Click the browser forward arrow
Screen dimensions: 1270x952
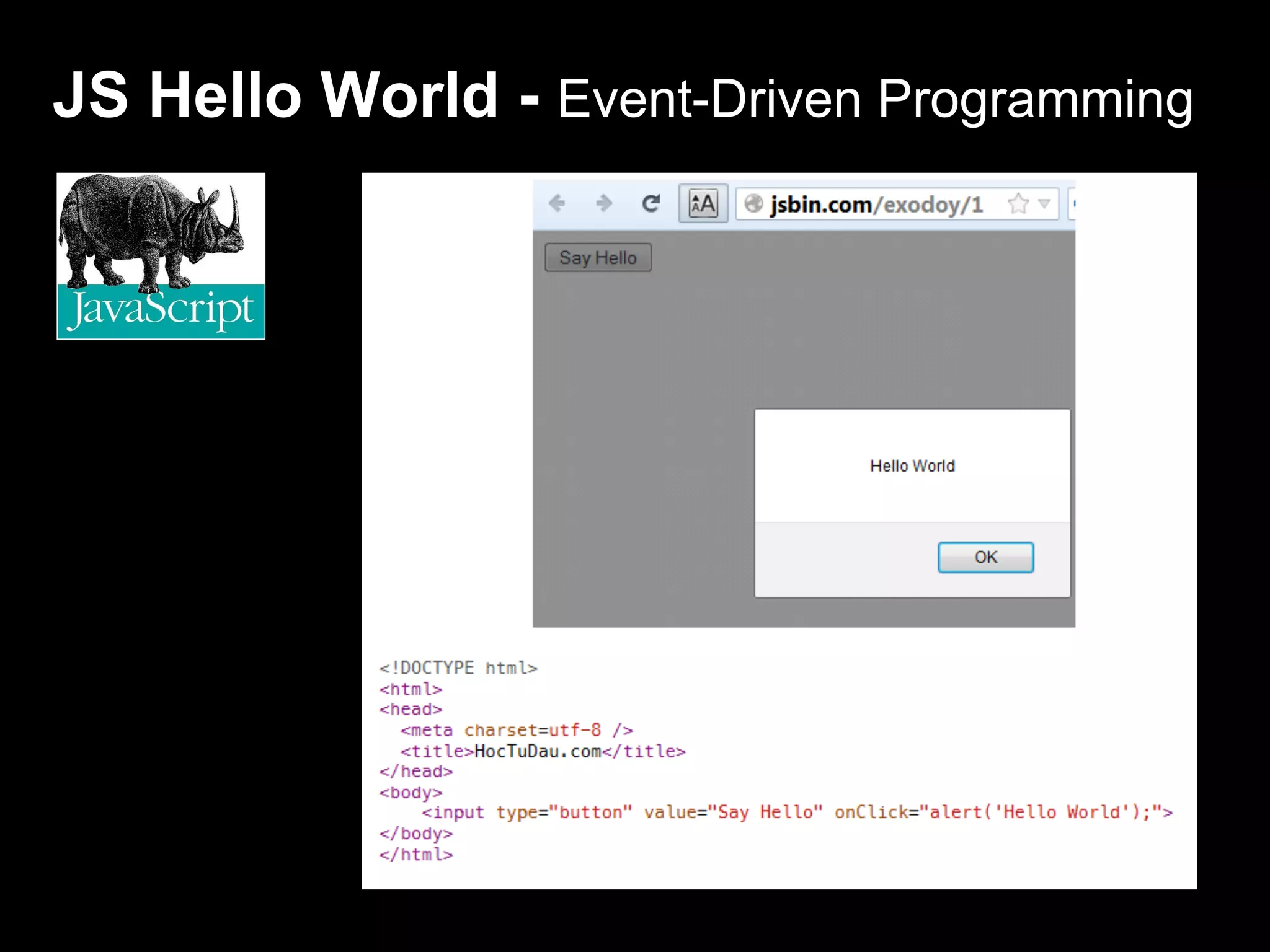tap(603, 203)
